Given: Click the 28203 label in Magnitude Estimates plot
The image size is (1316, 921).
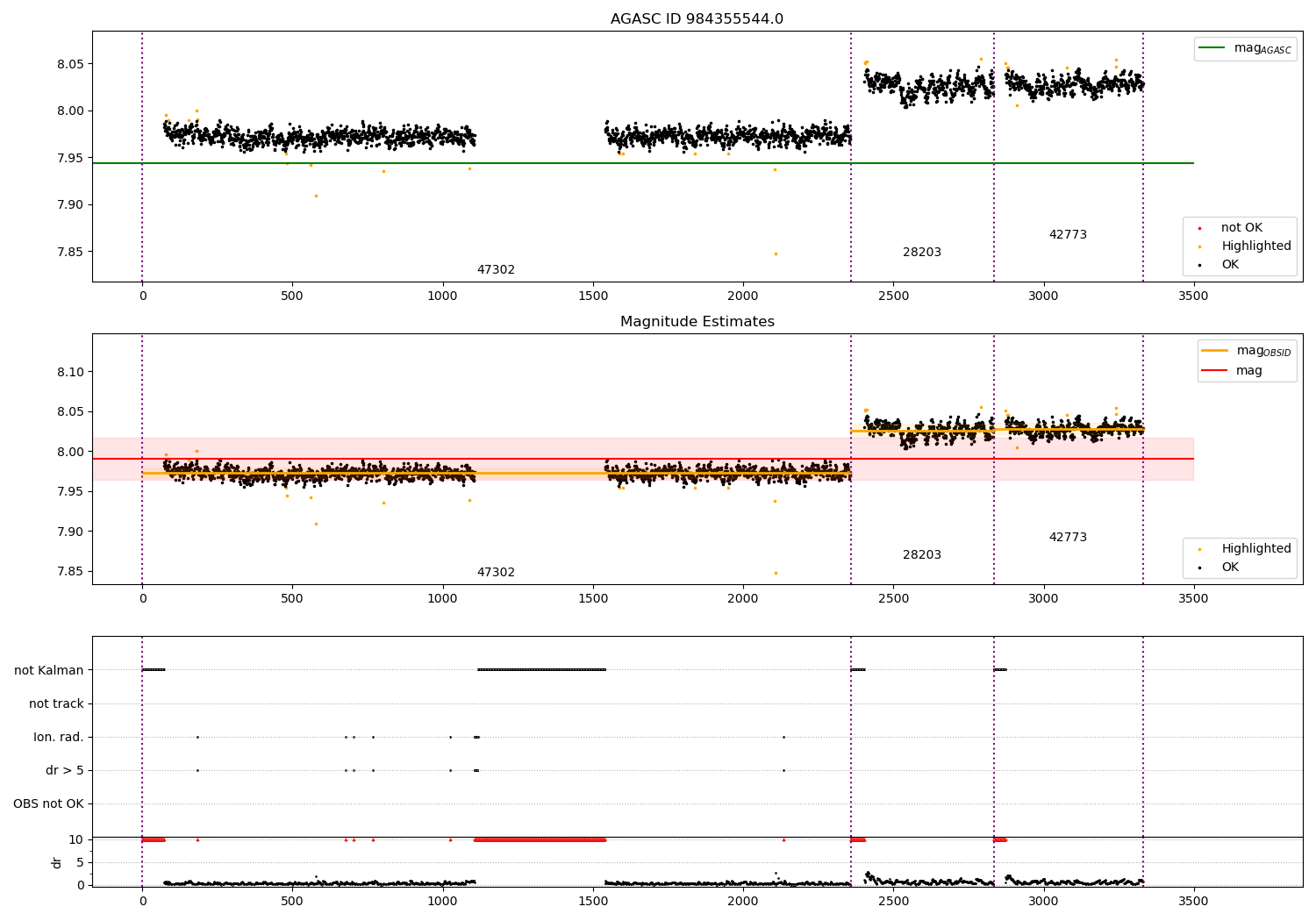Looking at the screenshot, I should (x=922, y=555).
